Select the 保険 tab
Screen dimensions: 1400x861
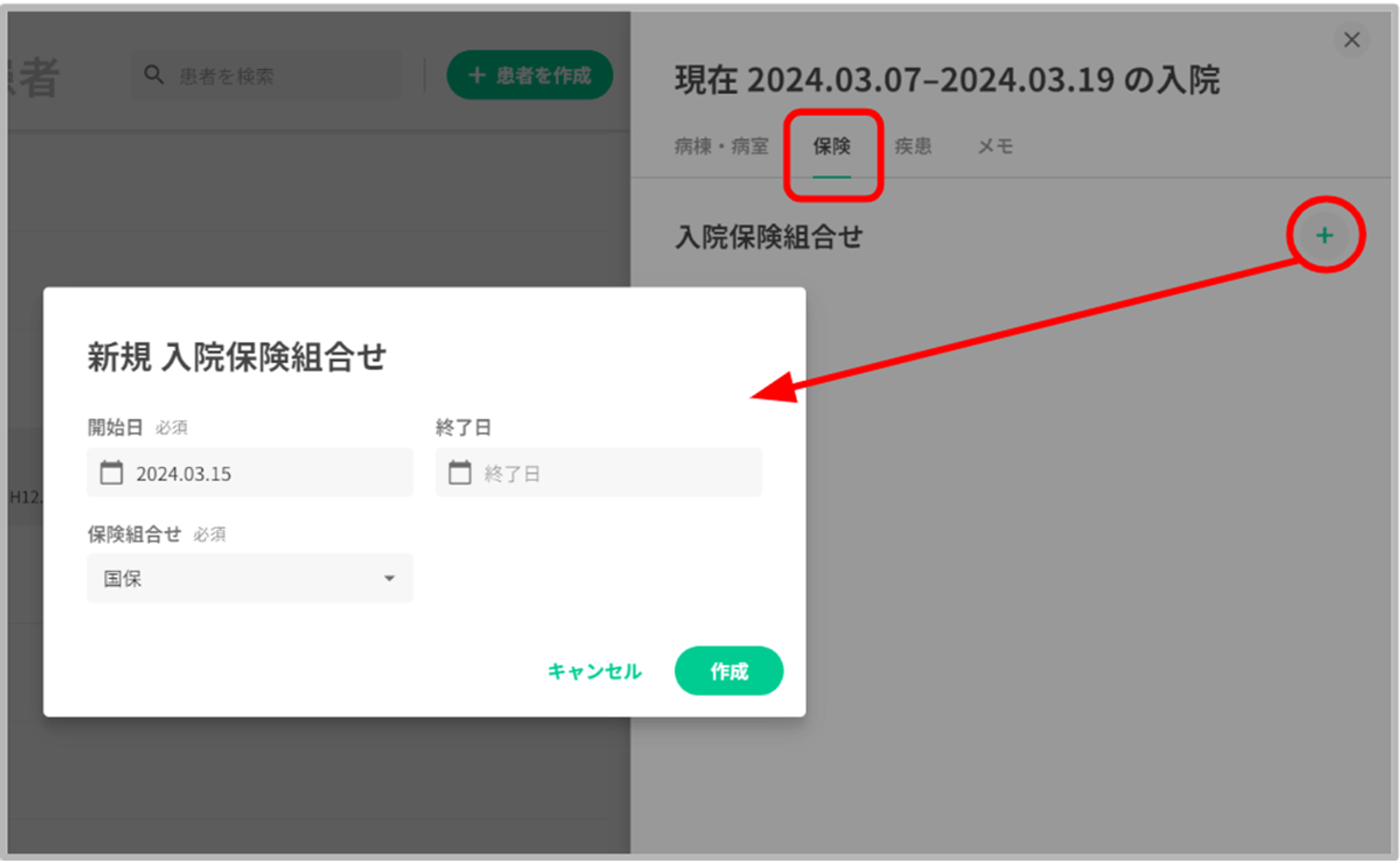pos(831,146)
